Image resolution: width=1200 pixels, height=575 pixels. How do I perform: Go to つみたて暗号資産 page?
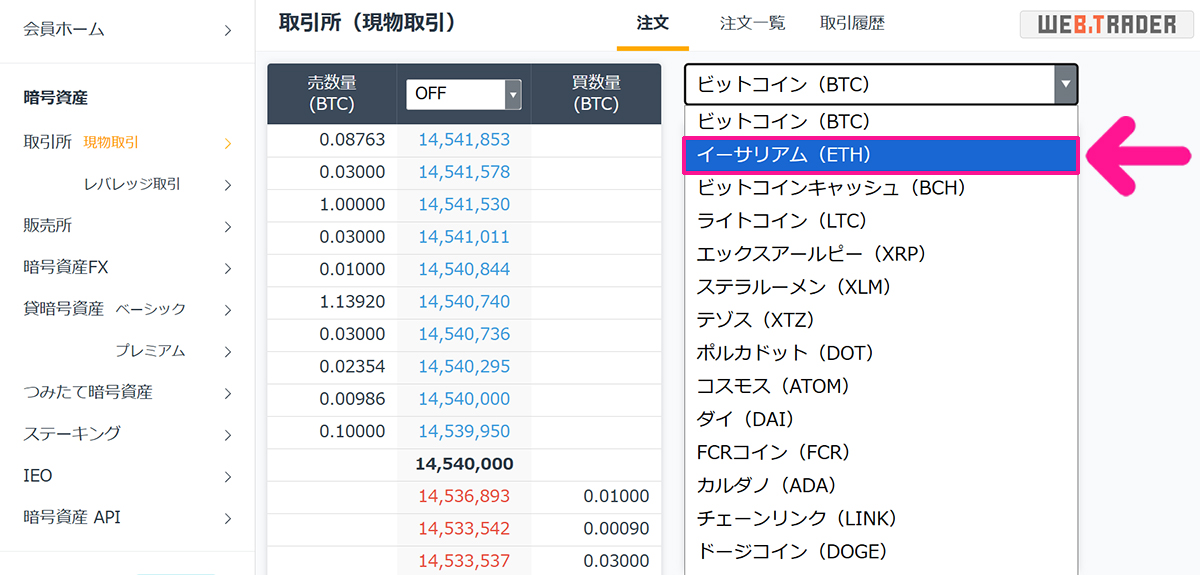tap(88, 392)
